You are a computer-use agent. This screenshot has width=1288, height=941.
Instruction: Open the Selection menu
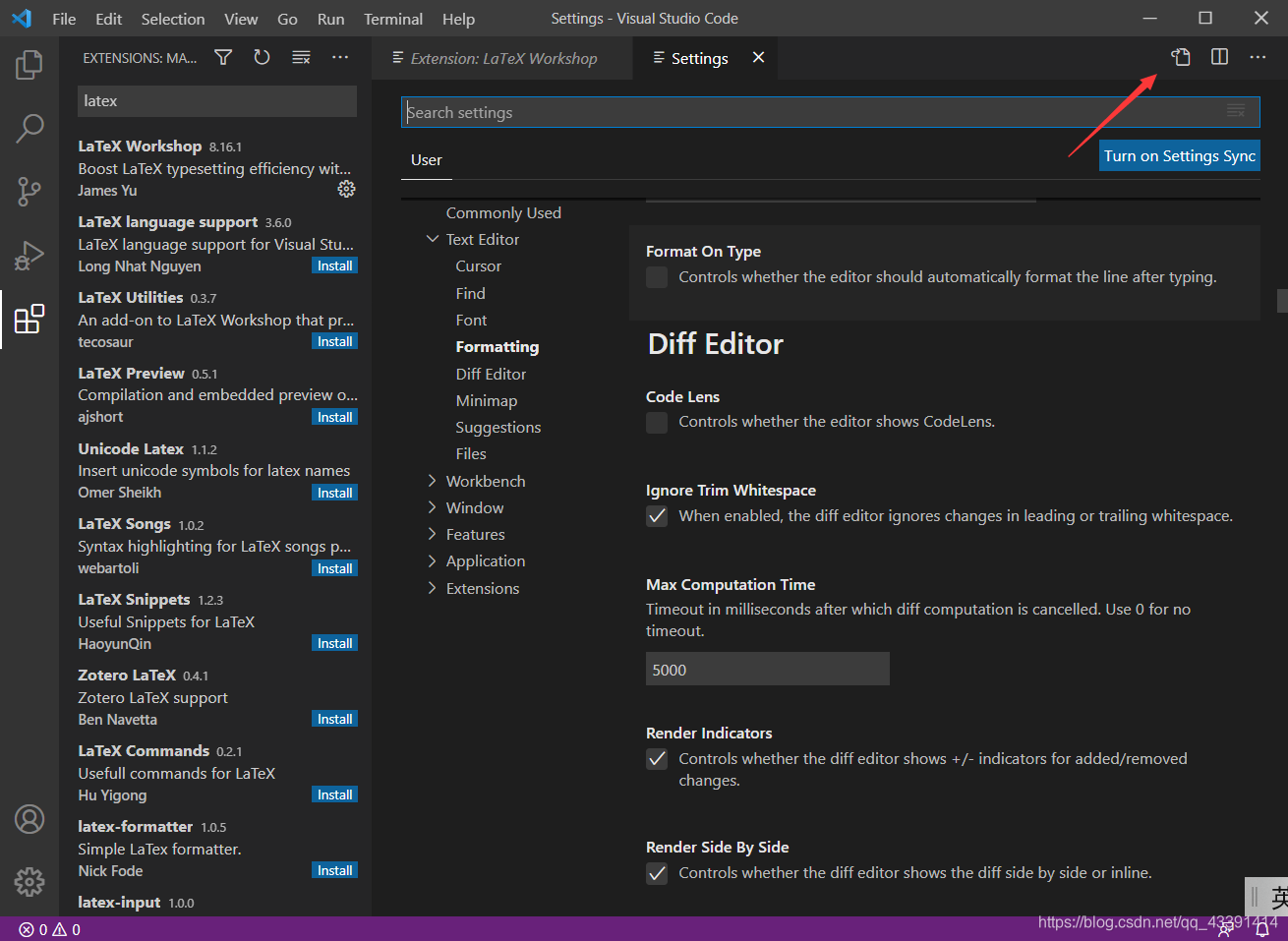point(173,19)
